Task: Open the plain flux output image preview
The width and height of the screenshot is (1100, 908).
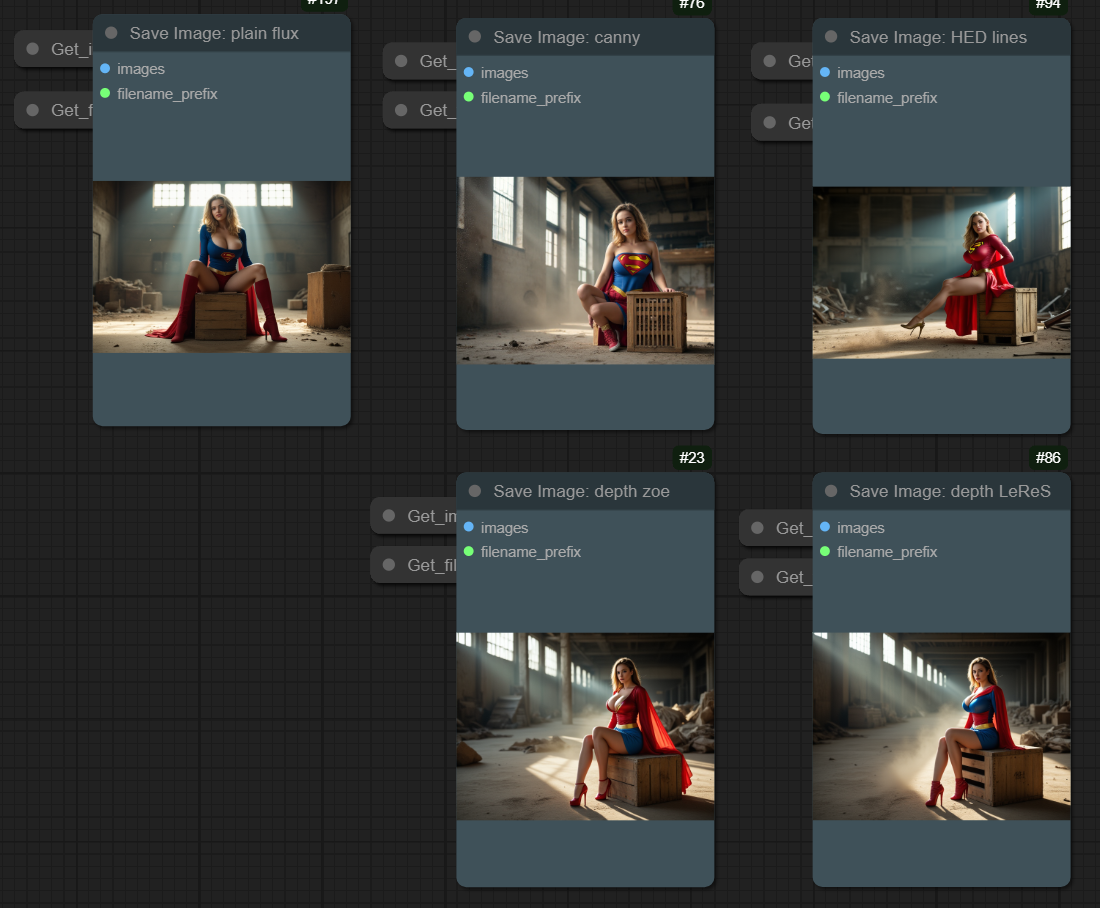Action: [x=221, y=267]
